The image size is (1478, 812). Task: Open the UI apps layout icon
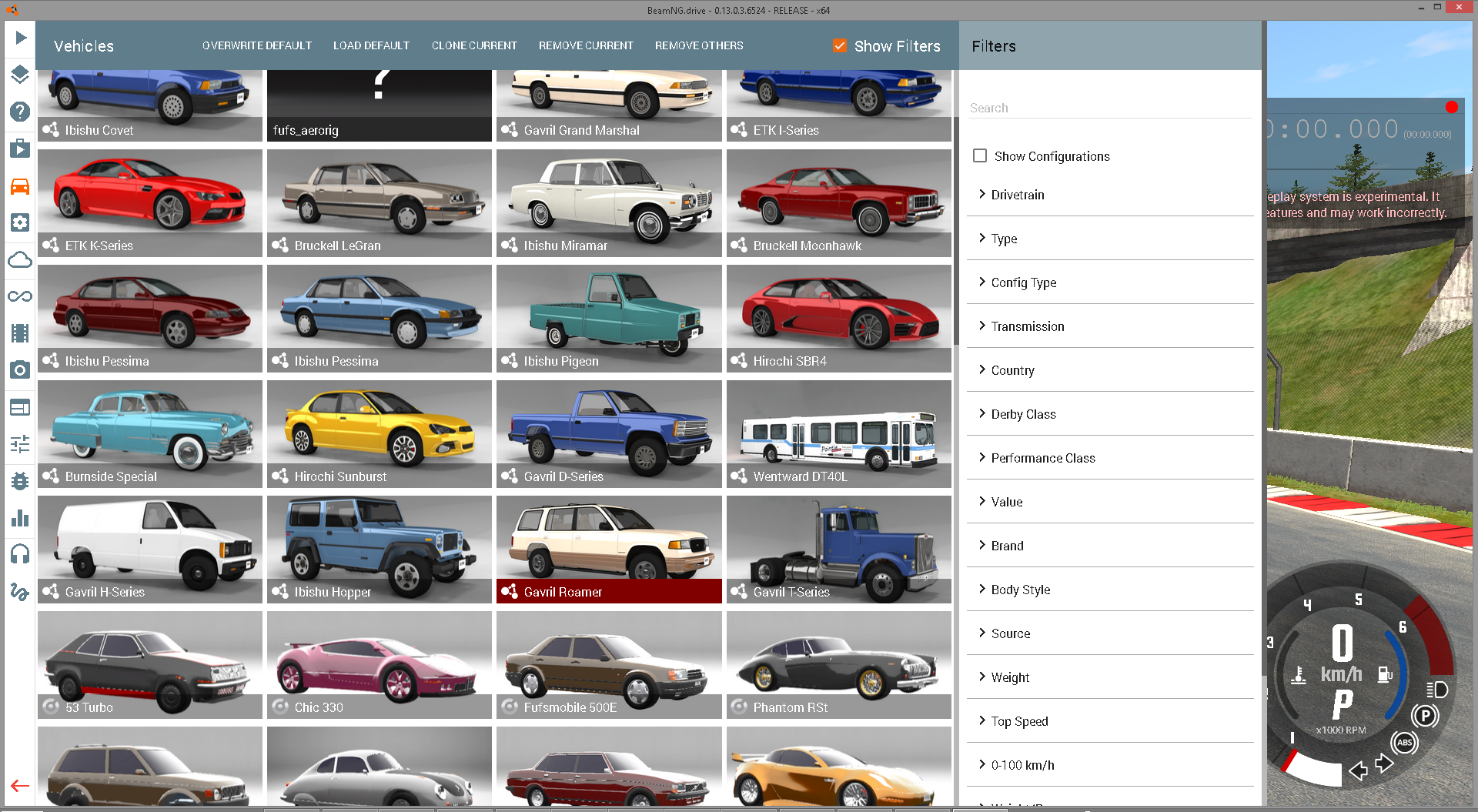20,407
